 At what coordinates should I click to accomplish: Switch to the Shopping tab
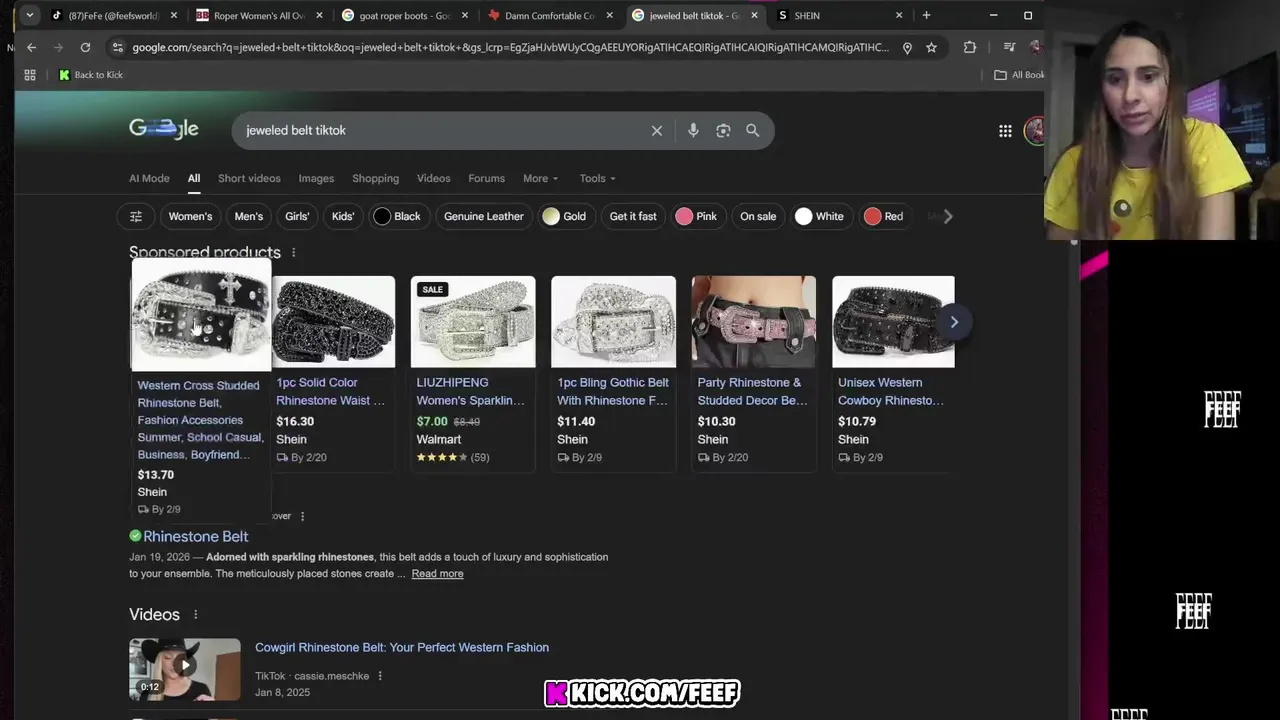click(x=375, y=178)
